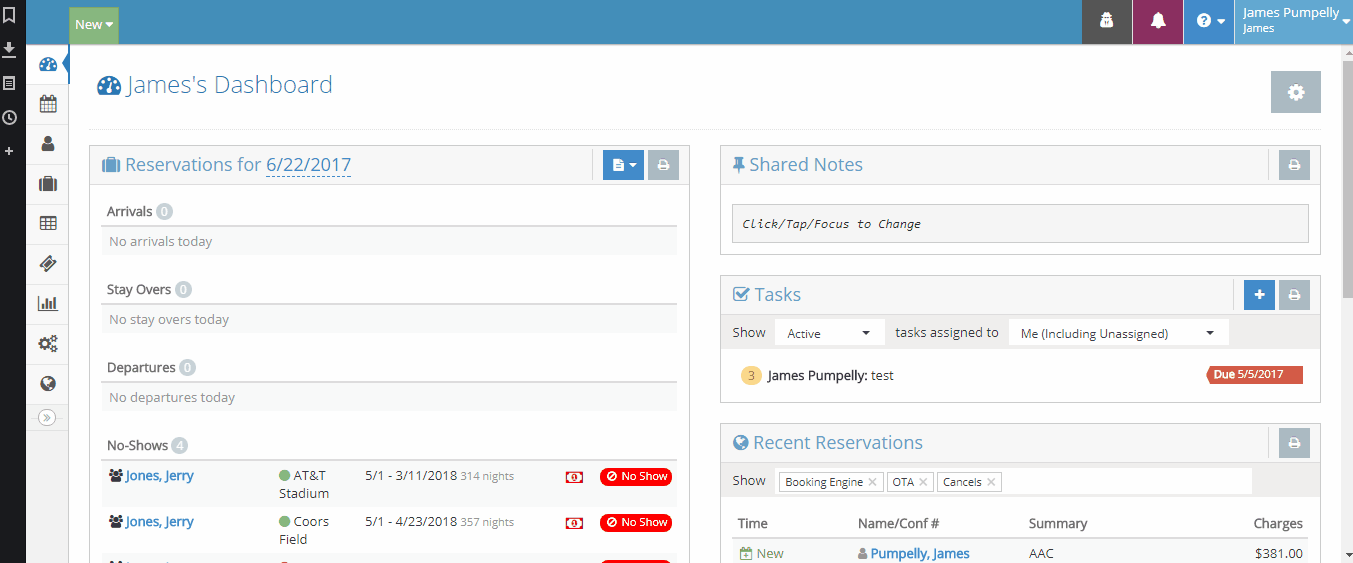Open the help question mark menu
This screenshot has width=1353, height=563.
point(1209,21)
